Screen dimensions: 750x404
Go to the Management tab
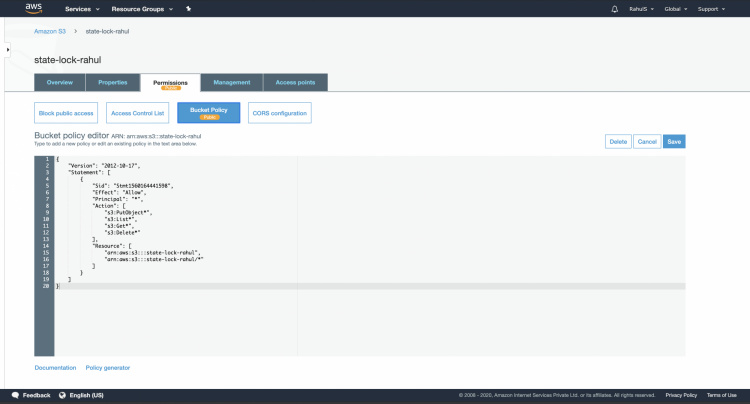pos(232,82)
